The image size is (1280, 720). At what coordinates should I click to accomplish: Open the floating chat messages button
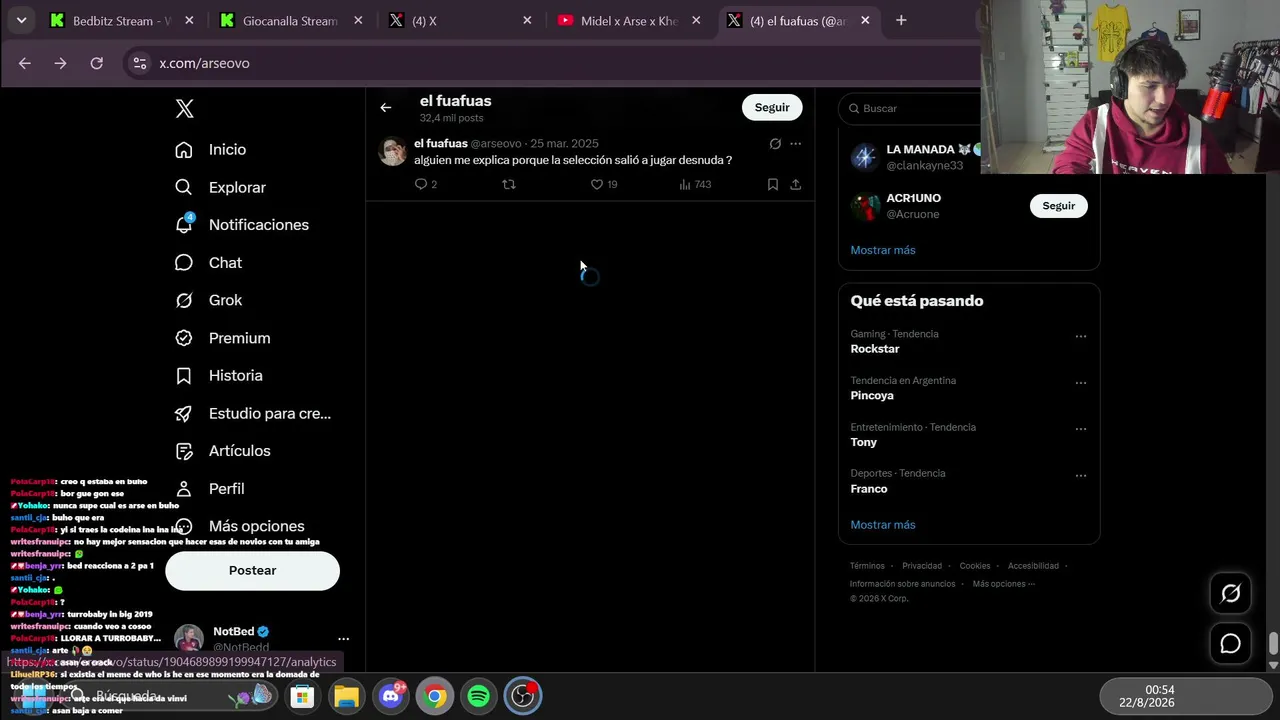pos(1230,644)
